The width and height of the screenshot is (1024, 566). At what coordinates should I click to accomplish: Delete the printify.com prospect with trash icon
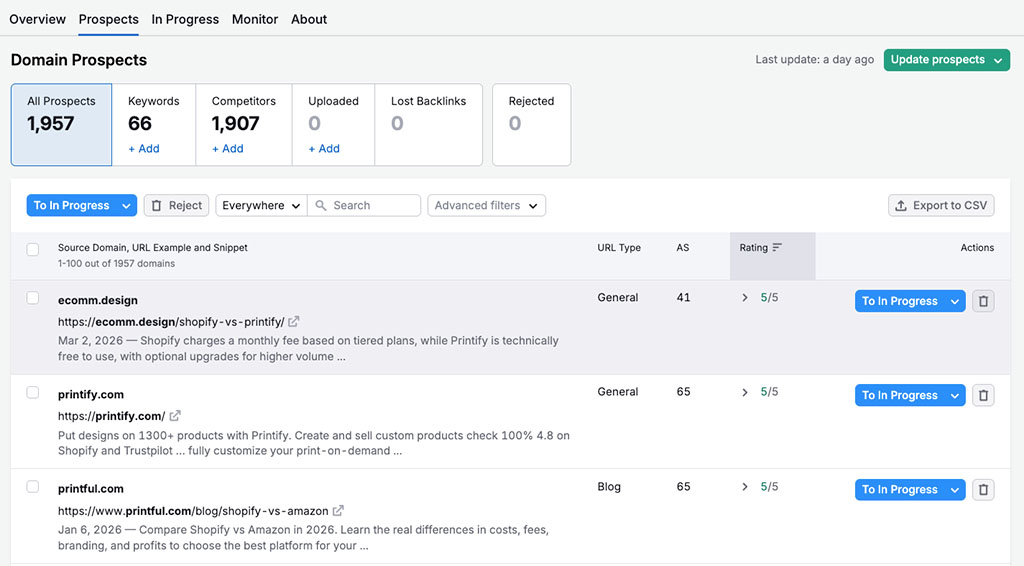tap(983, 395)
